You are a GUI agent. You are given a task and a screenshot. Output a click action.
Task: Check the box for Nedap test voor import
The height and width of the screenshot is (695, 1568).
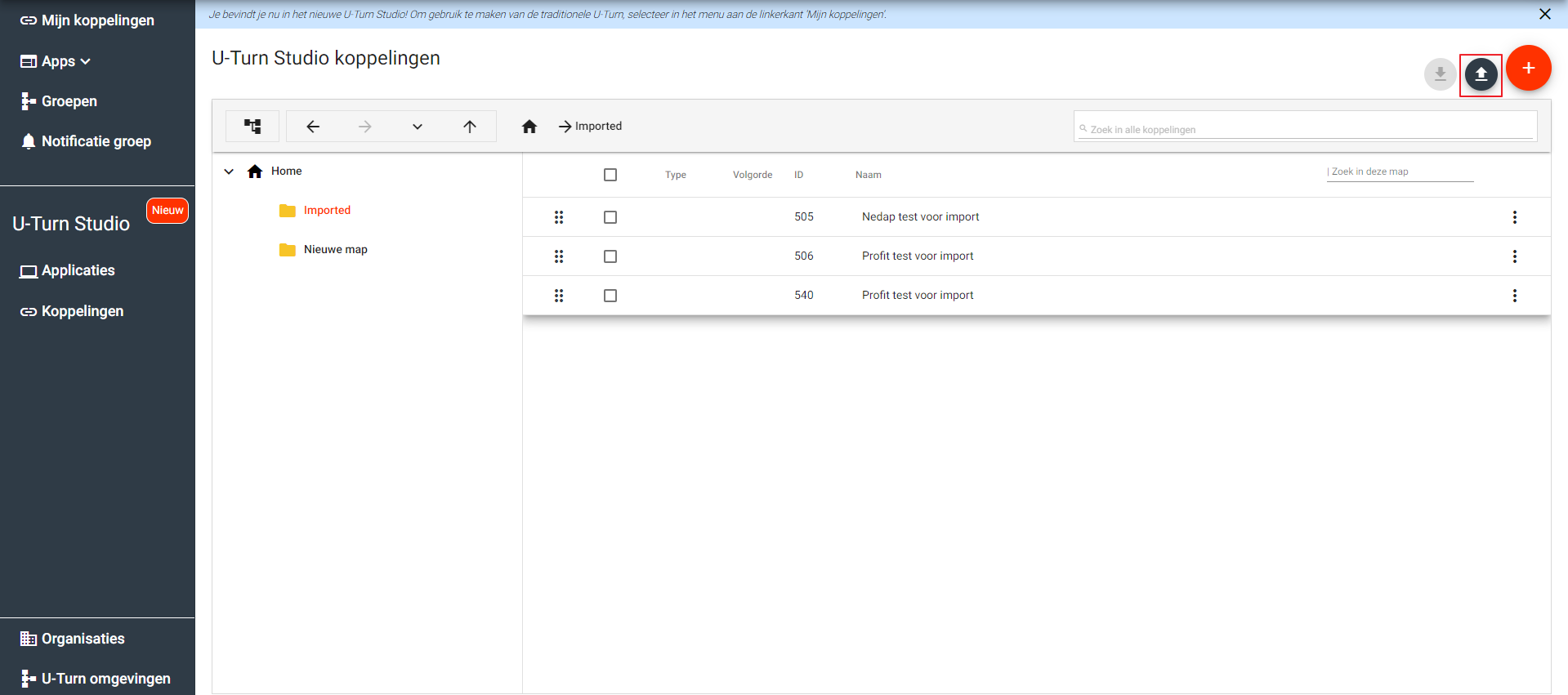pos(610,217)
